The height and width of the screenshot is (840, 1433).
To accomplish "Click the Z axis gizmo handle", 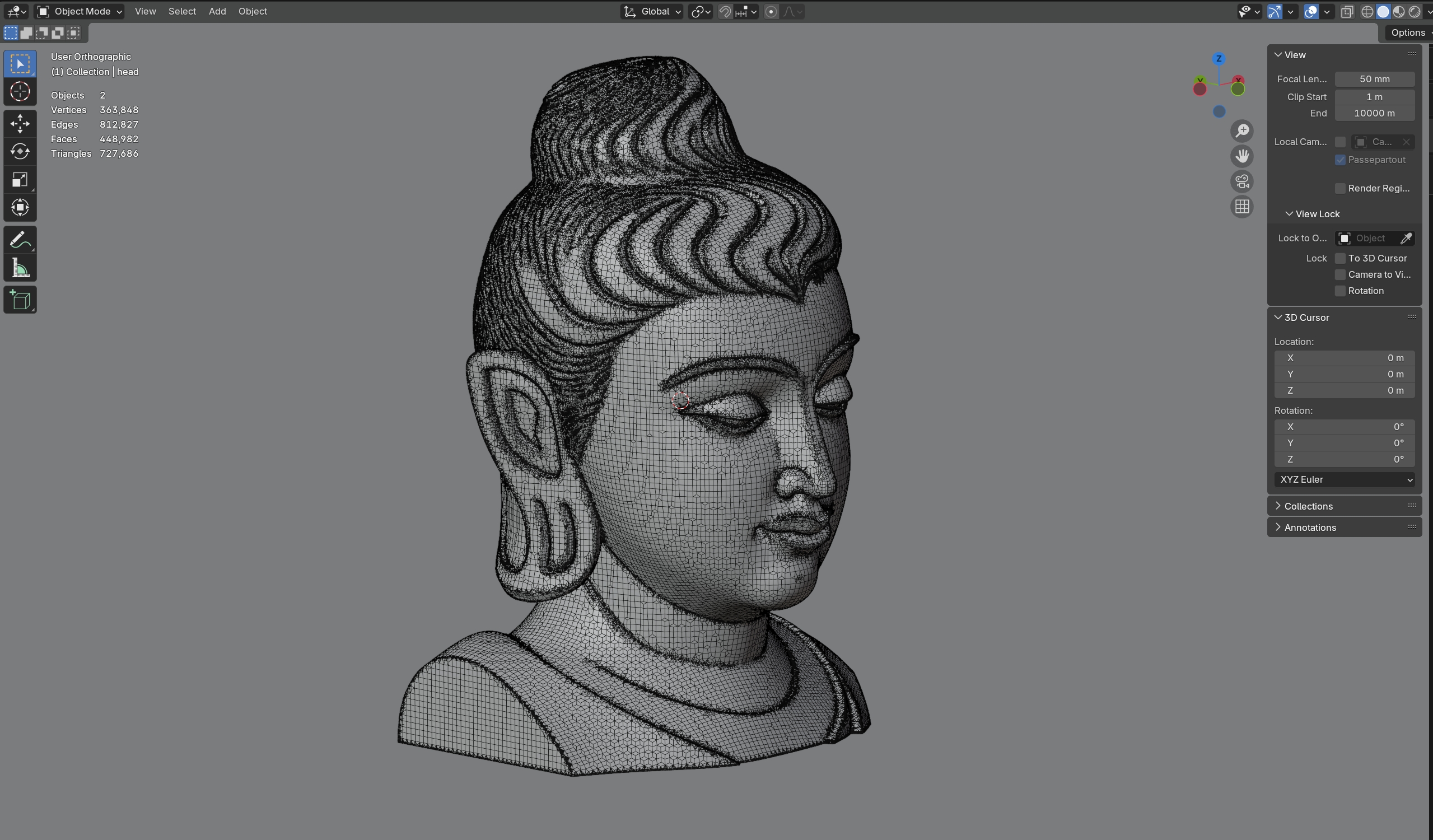I will 1219,59.
